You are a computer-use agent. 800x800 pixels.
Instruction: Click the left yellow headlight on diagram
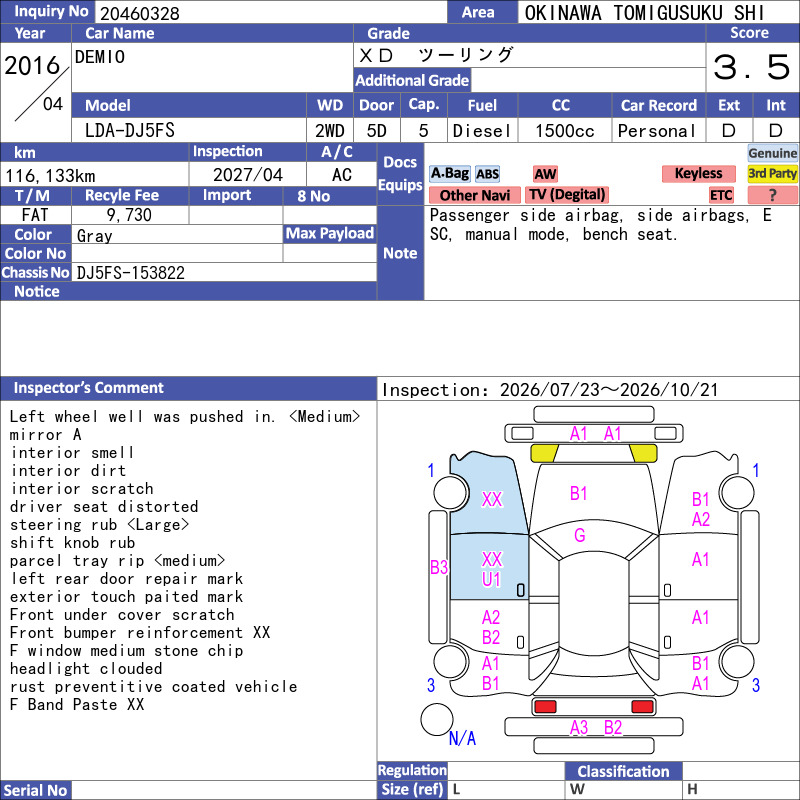tap(544, 453)
